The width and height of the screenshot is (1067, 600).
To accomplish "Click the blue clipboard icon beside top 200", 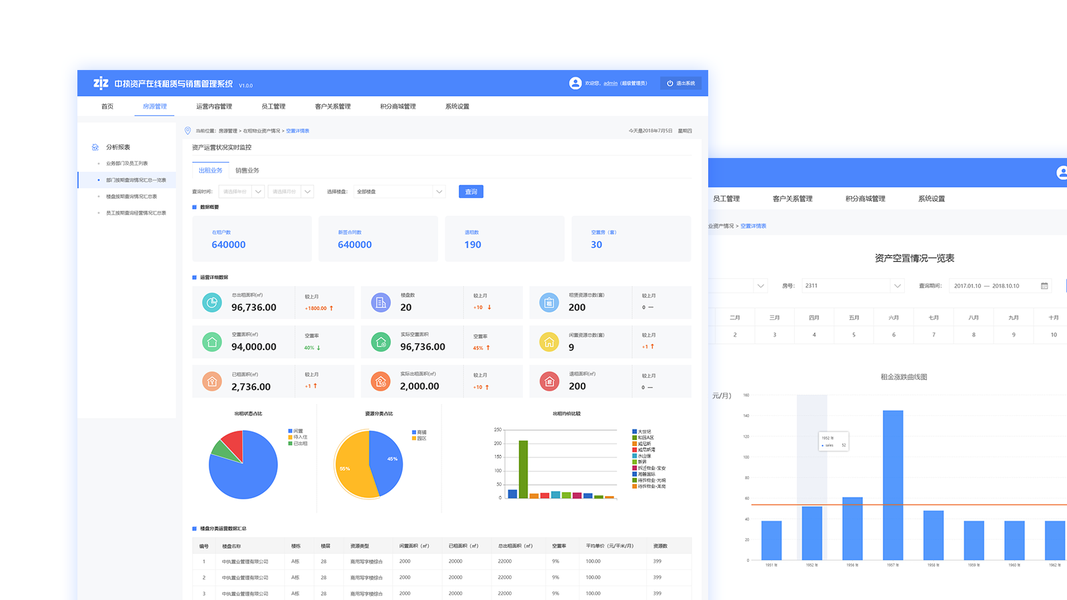I will pos(549,303).
